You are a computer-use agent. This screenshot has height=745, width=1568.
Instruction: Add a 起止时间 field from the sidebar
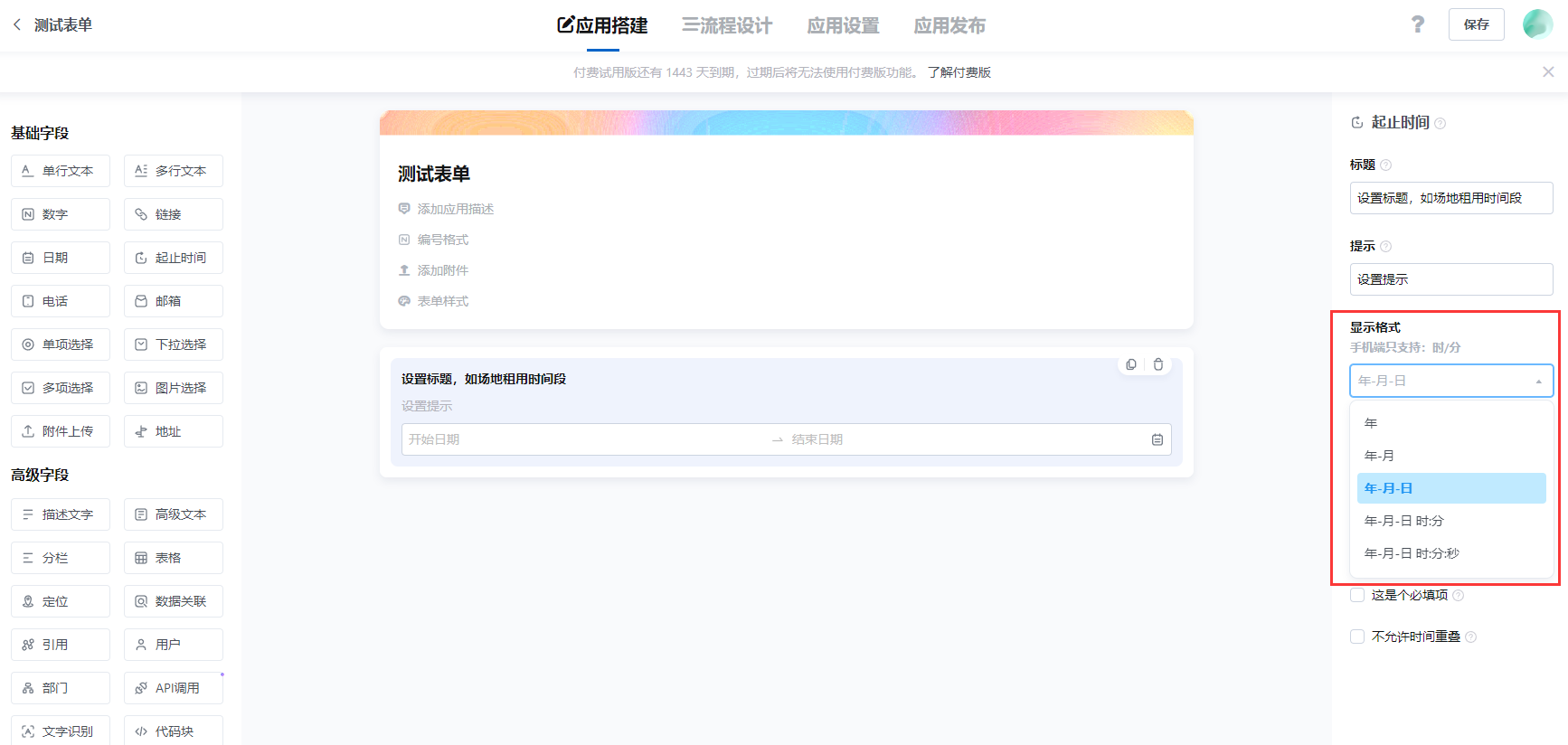(174, 258)
